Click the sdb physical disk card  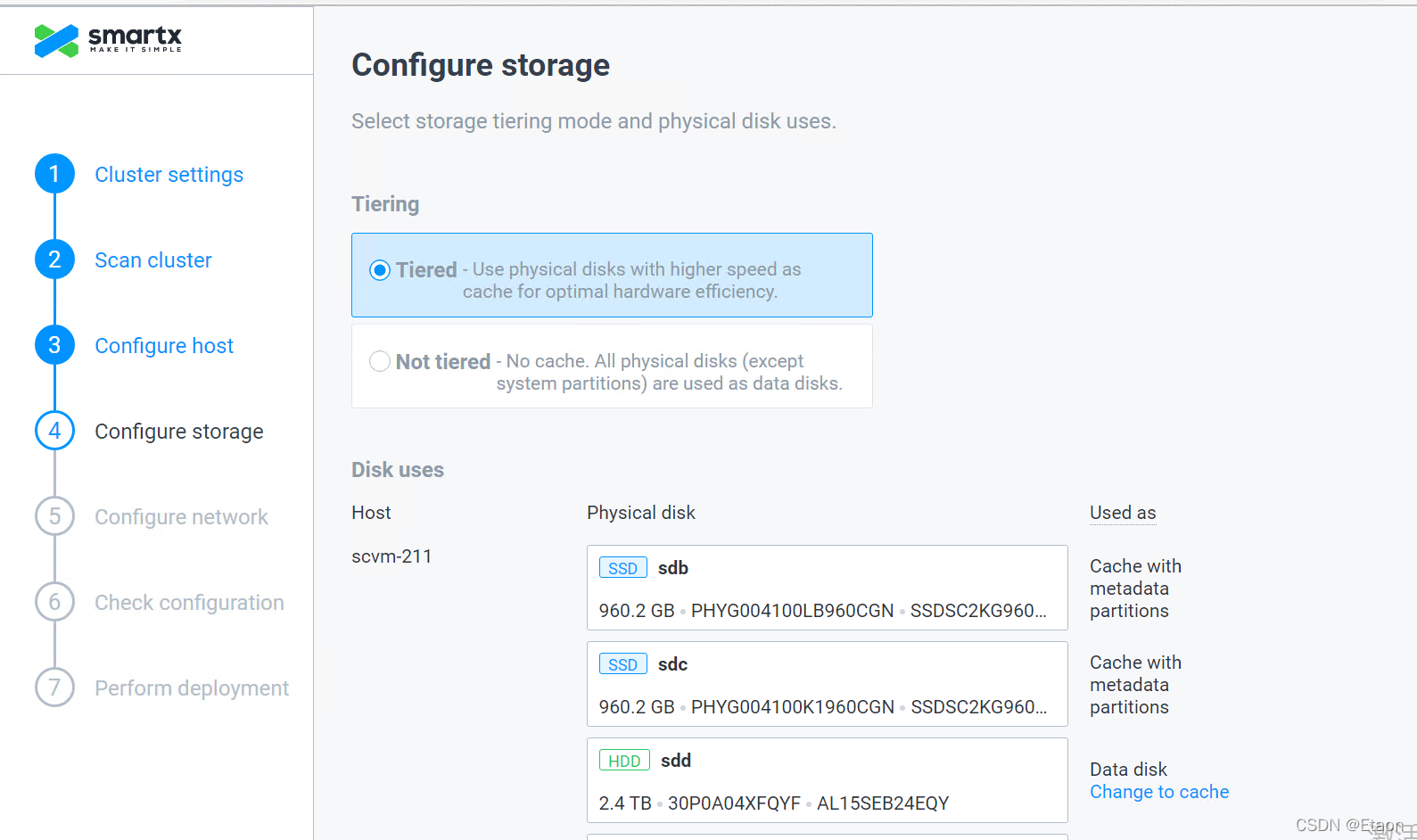[x=828, y=588]
